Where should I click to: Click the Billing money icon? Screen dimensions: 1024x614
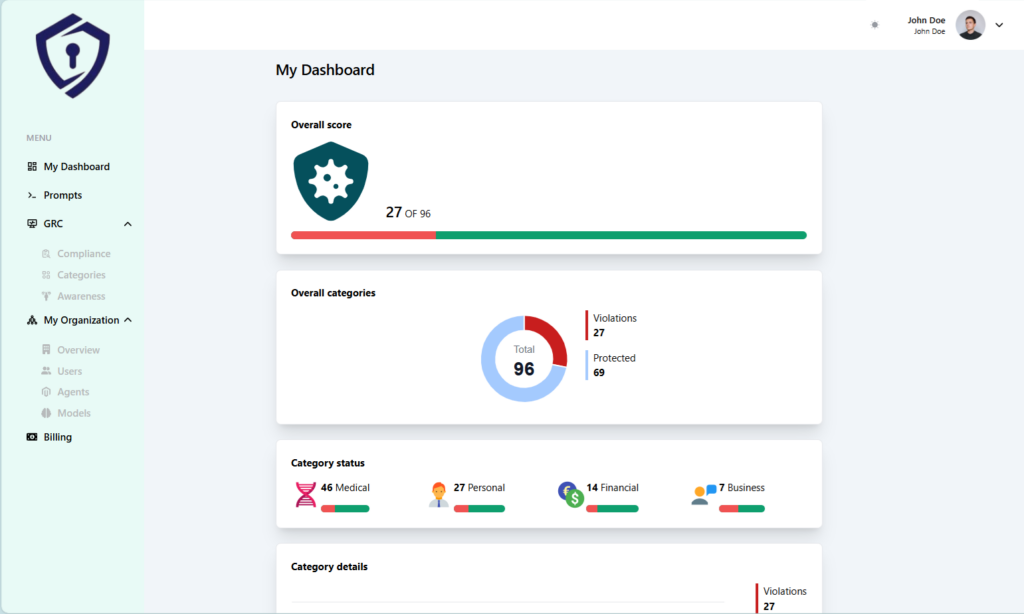(x=32, y=437)
